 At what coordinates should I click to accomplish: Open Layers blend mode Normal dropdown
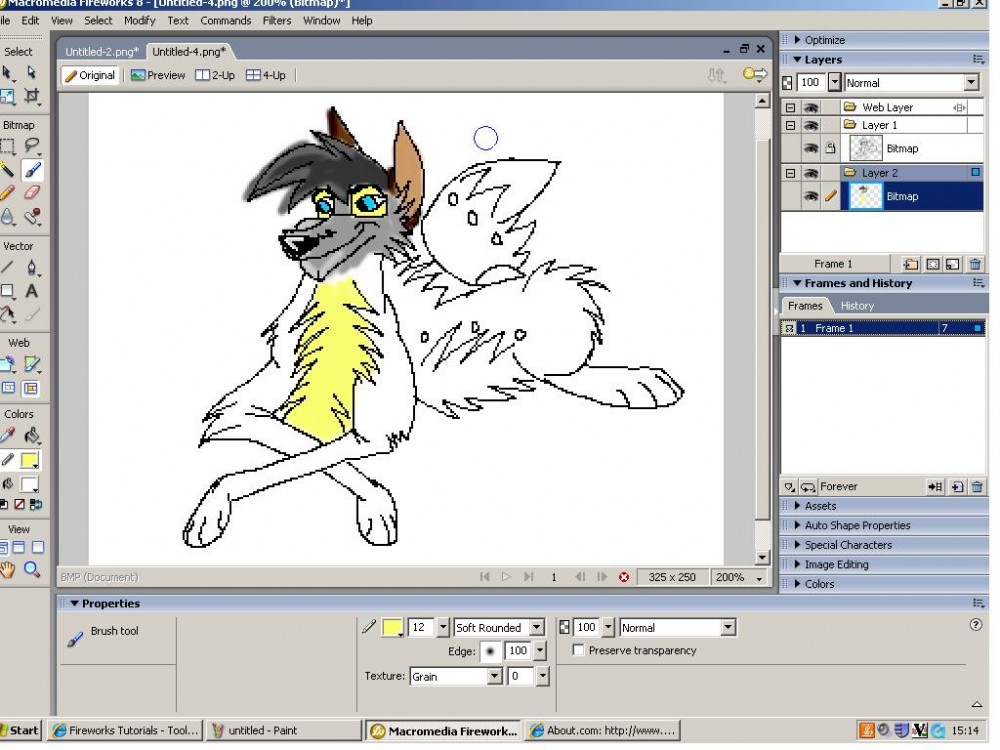[x=971, y=83]
